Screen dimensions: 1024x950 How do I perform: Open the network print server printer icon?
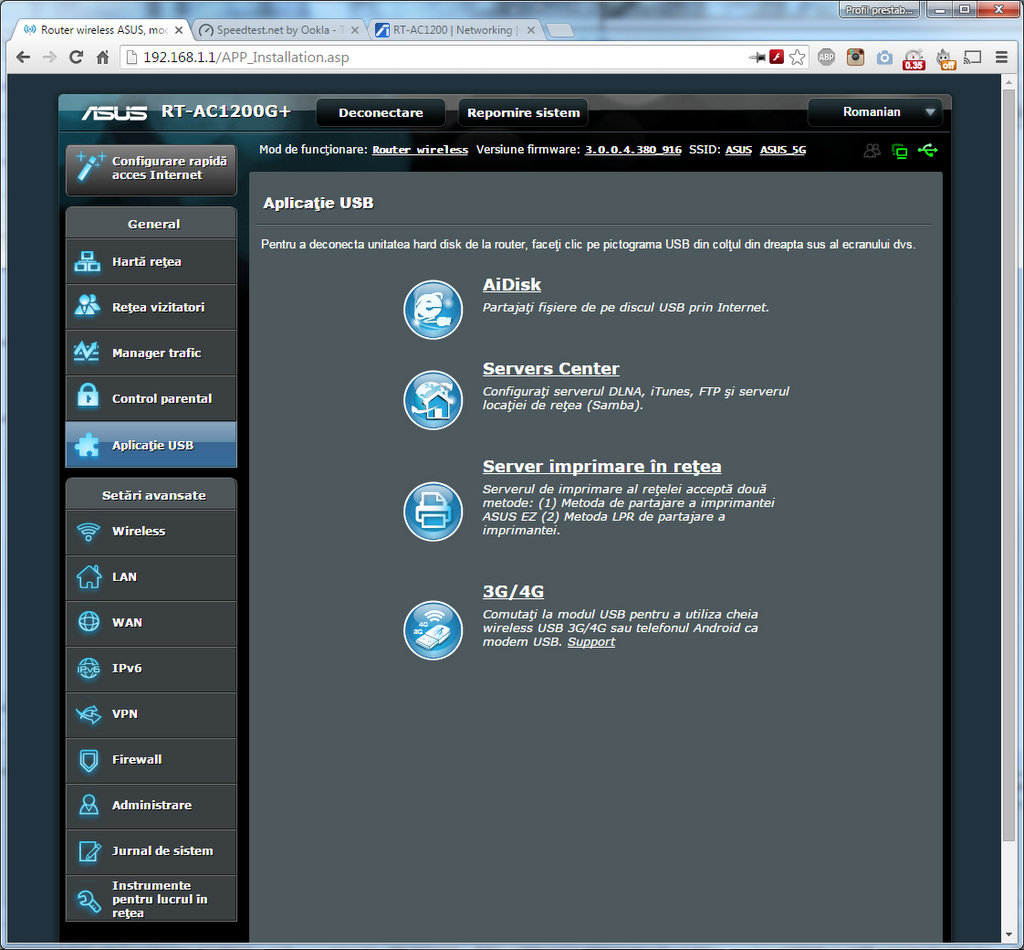pyautogui.click(x=433, y=511)
